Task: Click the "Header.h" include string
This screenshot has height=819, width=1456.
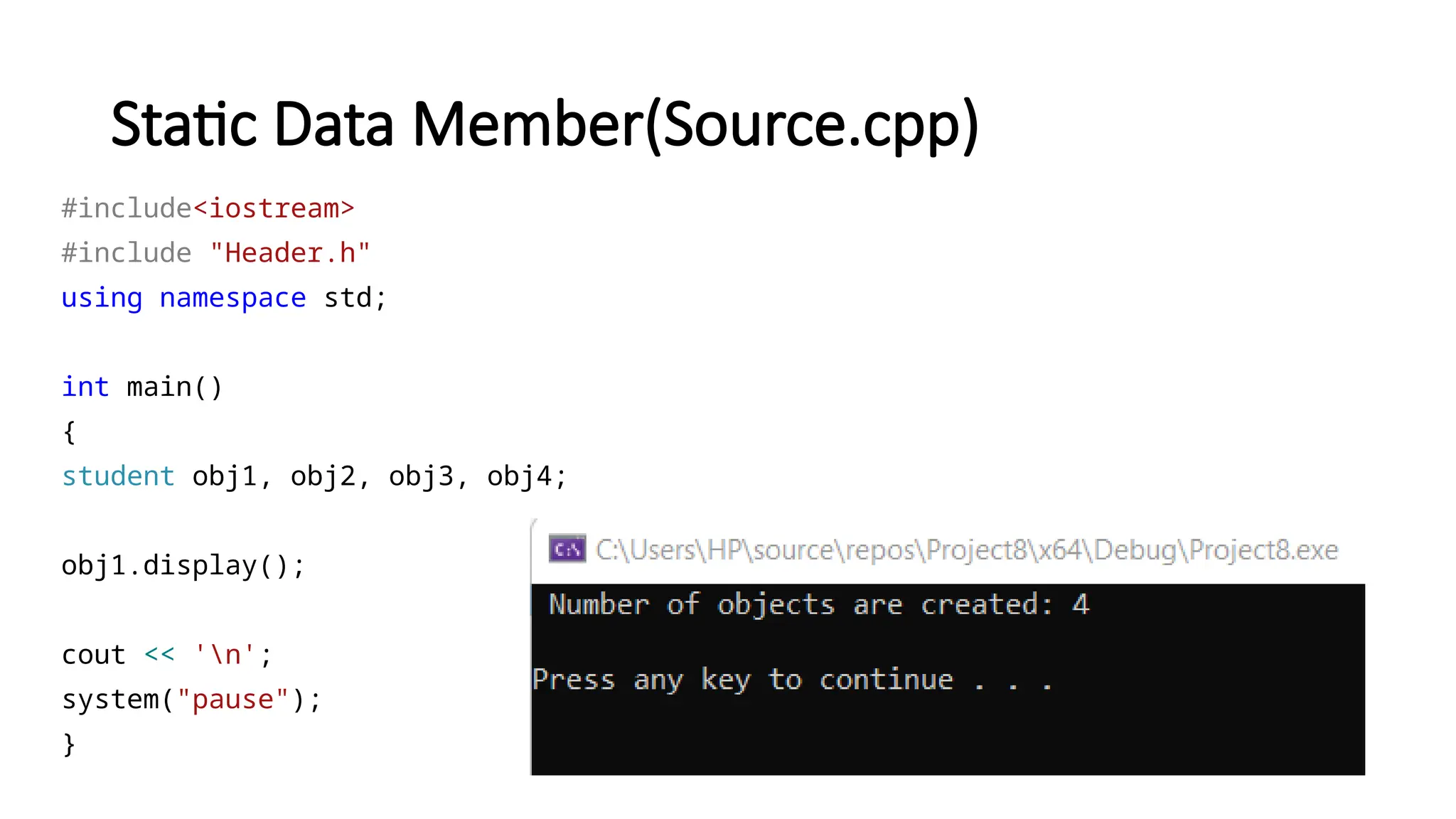Action: 290,253
